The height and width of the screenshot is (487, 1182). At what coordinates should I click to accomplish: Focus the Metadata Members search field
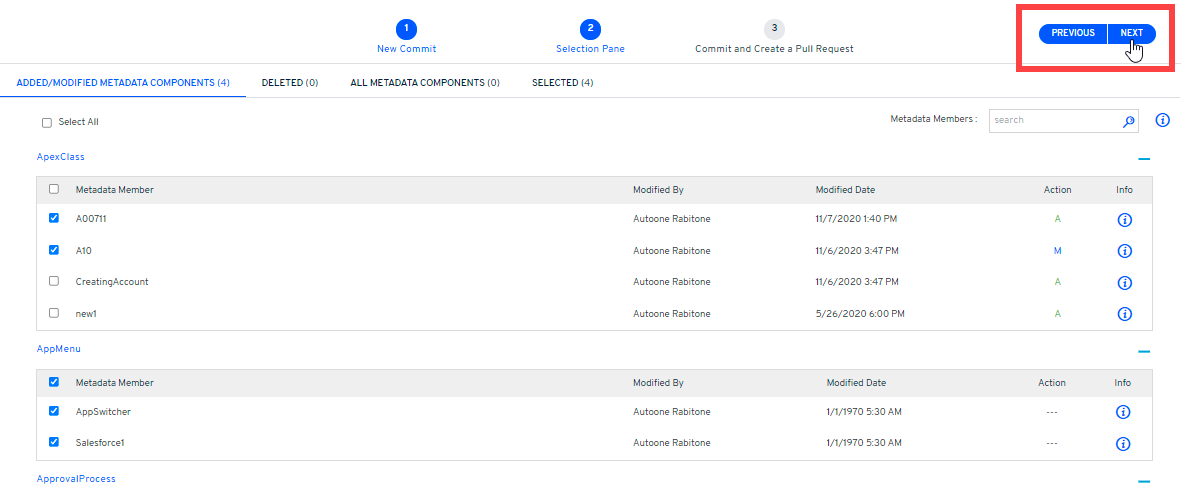coord(1054,120)
